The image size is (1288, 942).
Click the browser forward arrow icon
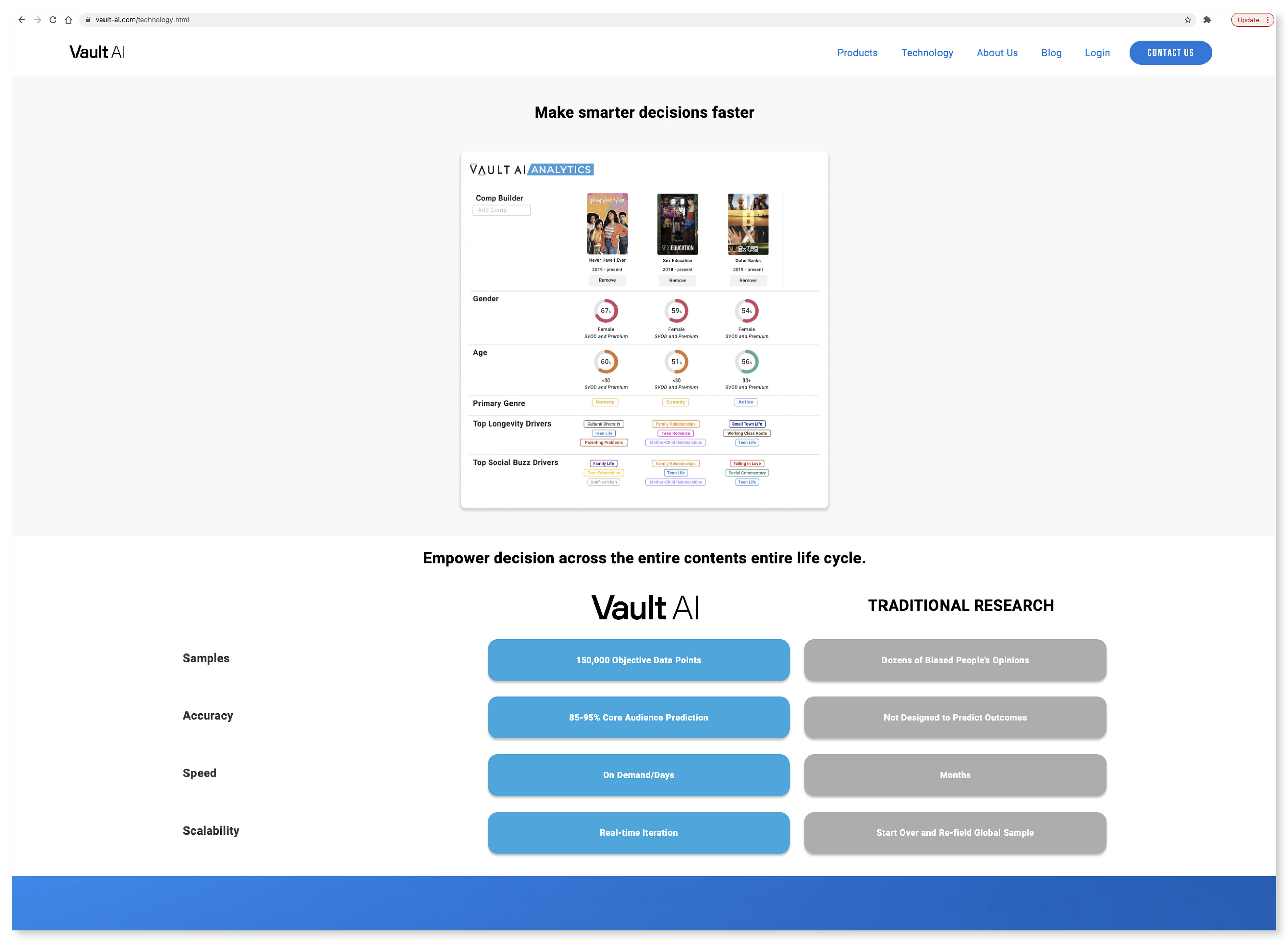[x=38, y=20]
